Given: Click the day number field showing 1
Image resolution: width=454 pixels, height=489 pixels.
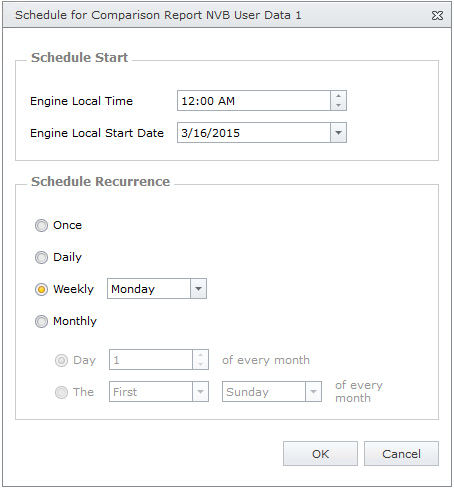Looking at the screenshot, I should (x=151, y=360).
